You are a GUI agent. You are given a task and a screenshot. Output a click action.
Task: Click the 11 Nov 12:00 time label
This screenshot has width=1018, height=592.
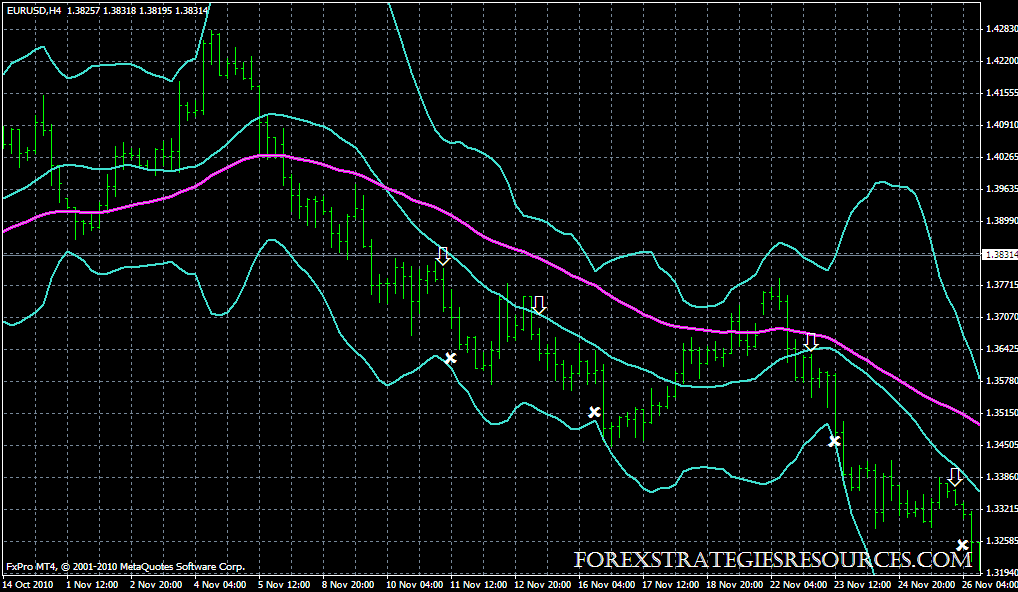pos(479,585)
